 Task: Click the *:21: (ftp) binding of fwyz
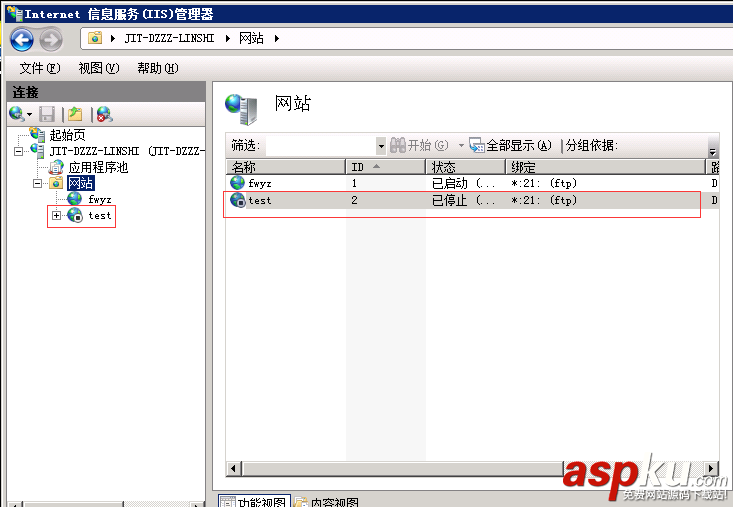[x=544, y=183]
